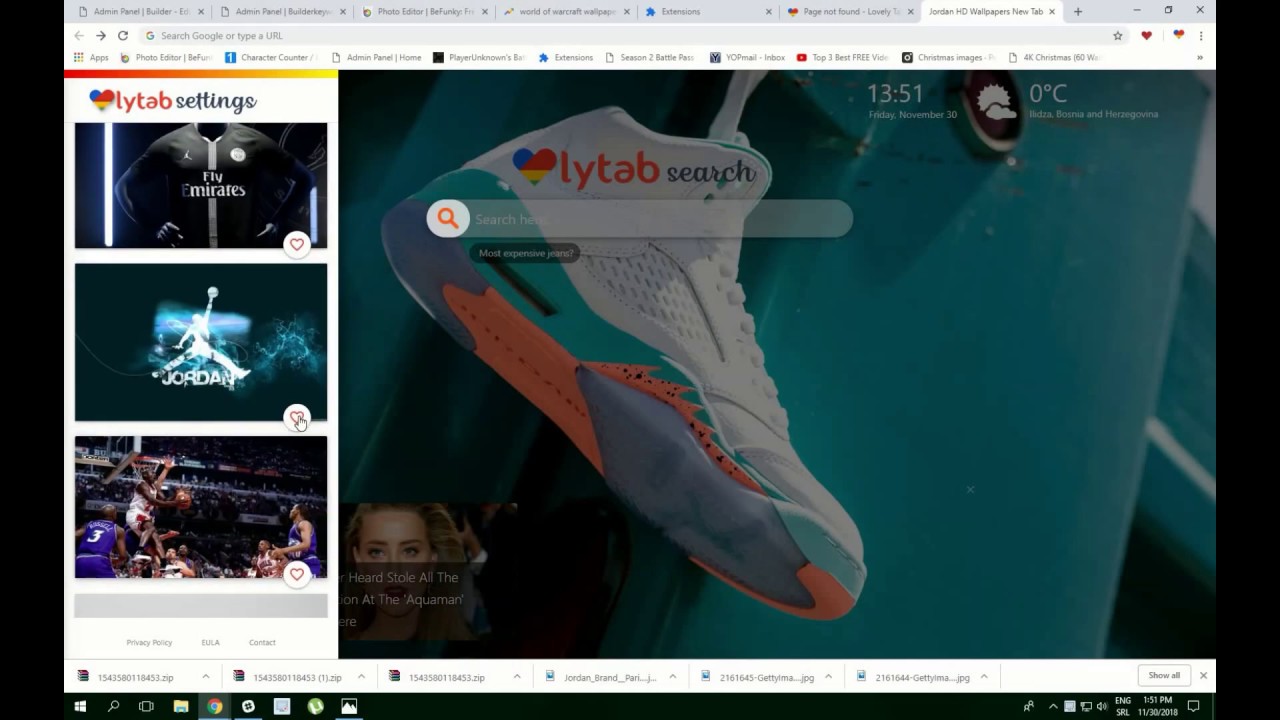Open Windows taskbar search
The width and height of the screenshot is (1280, 720).
tap(113, 706)
